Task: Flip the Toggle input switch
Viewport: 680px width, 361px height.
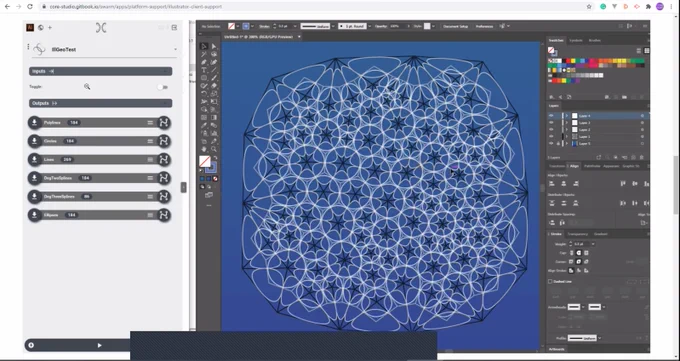Action: point(163,87)
